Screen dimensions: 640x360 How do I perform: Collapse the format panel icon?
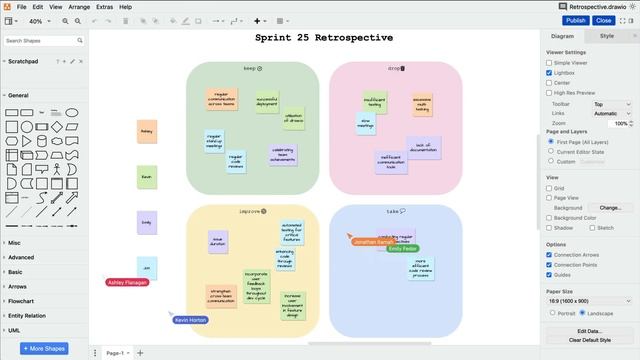[631, 21]
